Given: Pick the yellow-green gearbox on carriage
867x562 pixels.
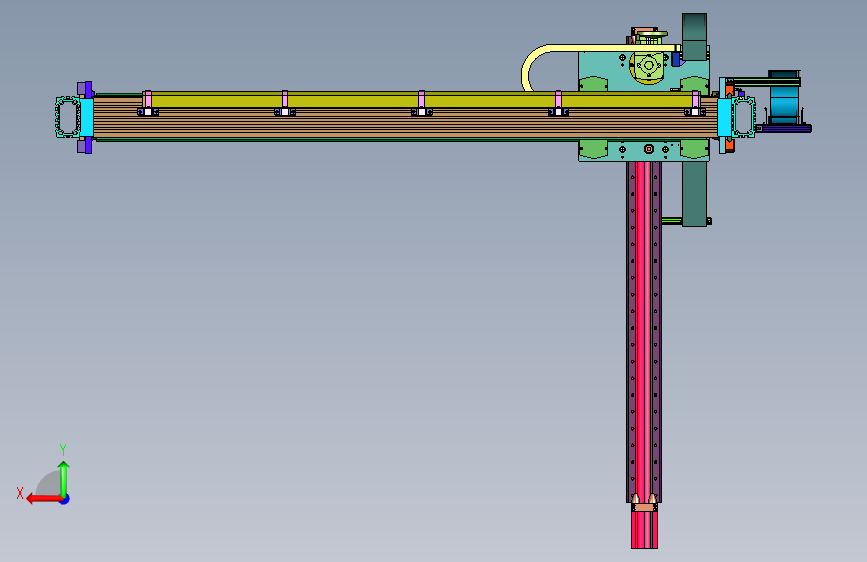Looking at the screenshot, I should tap(648, 66).
